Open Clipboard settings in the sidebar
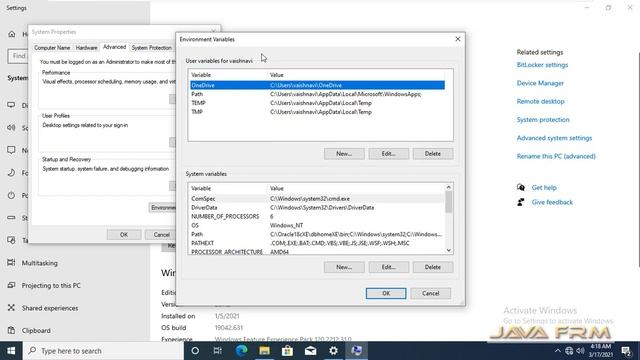Image resolution: width=640 pixels, height=360 pixels. click(x=36, y=330)
